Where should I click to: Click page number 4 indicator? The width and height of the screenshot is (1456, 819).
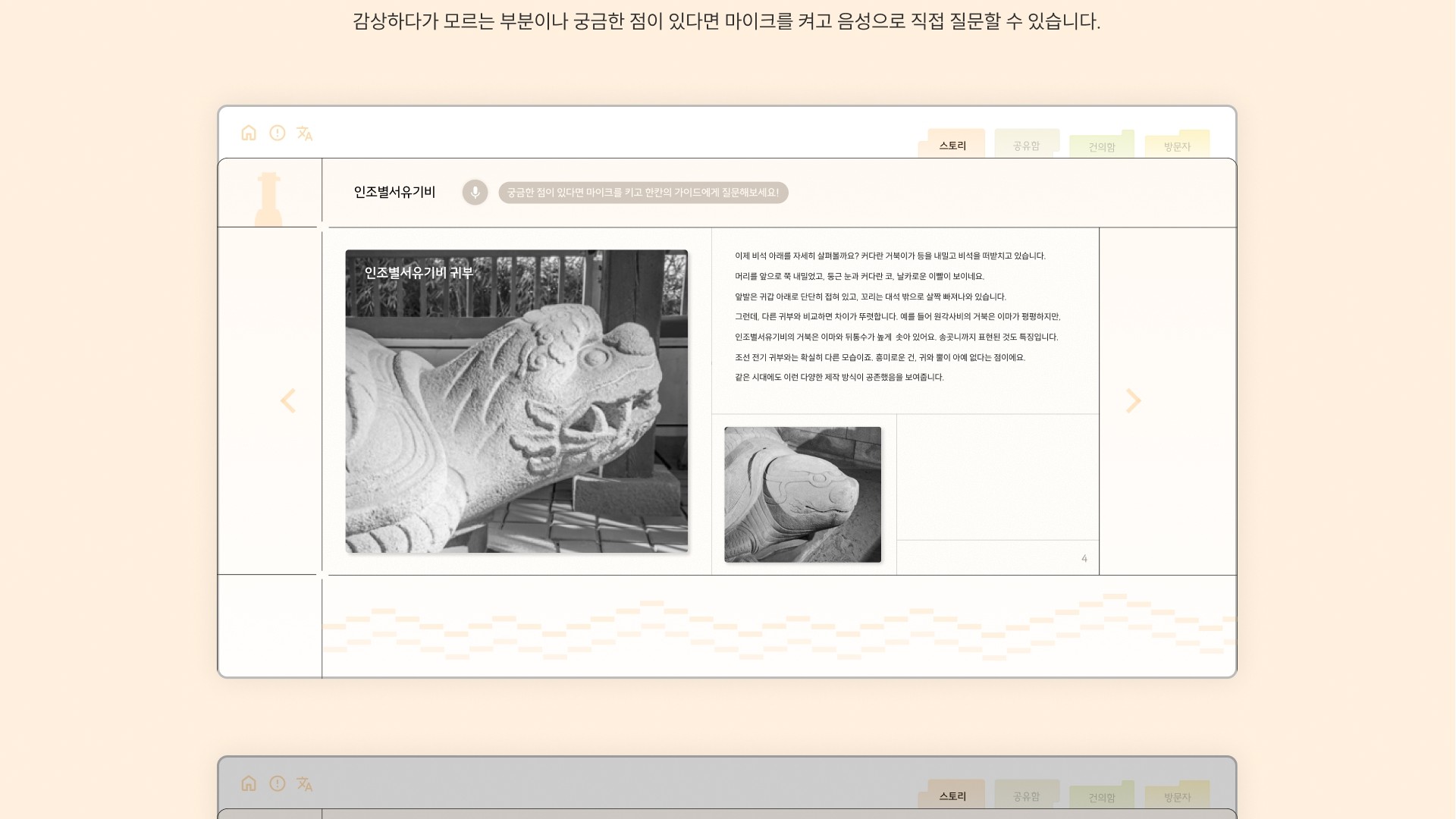1084,559
